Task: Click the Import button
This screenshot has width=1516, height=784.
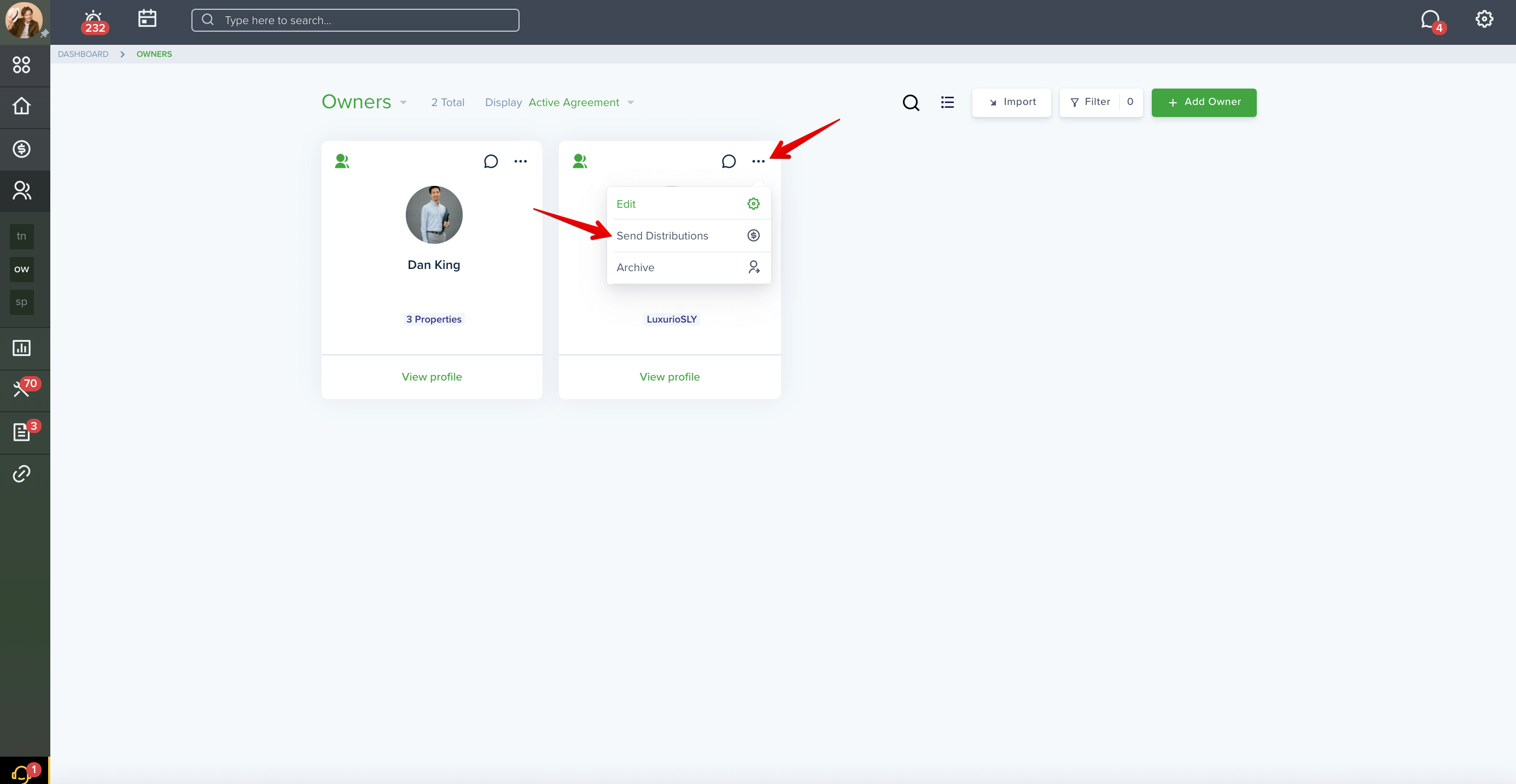Action: coord(1012,102)
